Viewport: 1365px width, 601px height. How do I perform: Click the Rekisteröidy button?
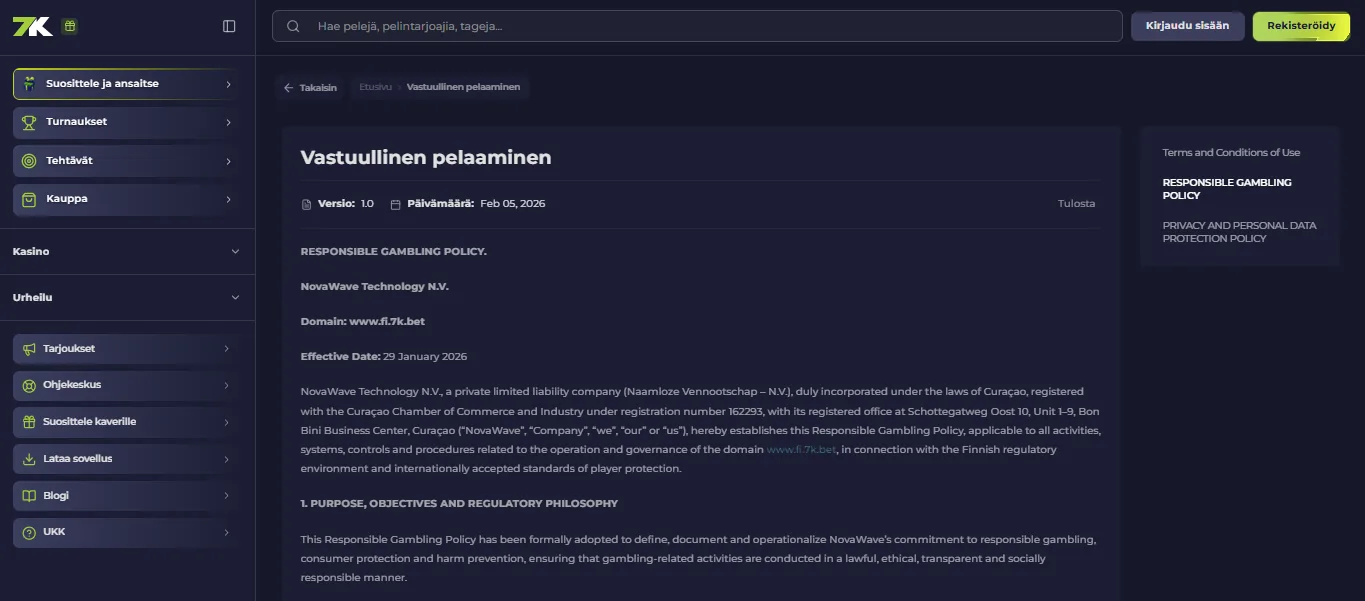(x=1301, y=26)
